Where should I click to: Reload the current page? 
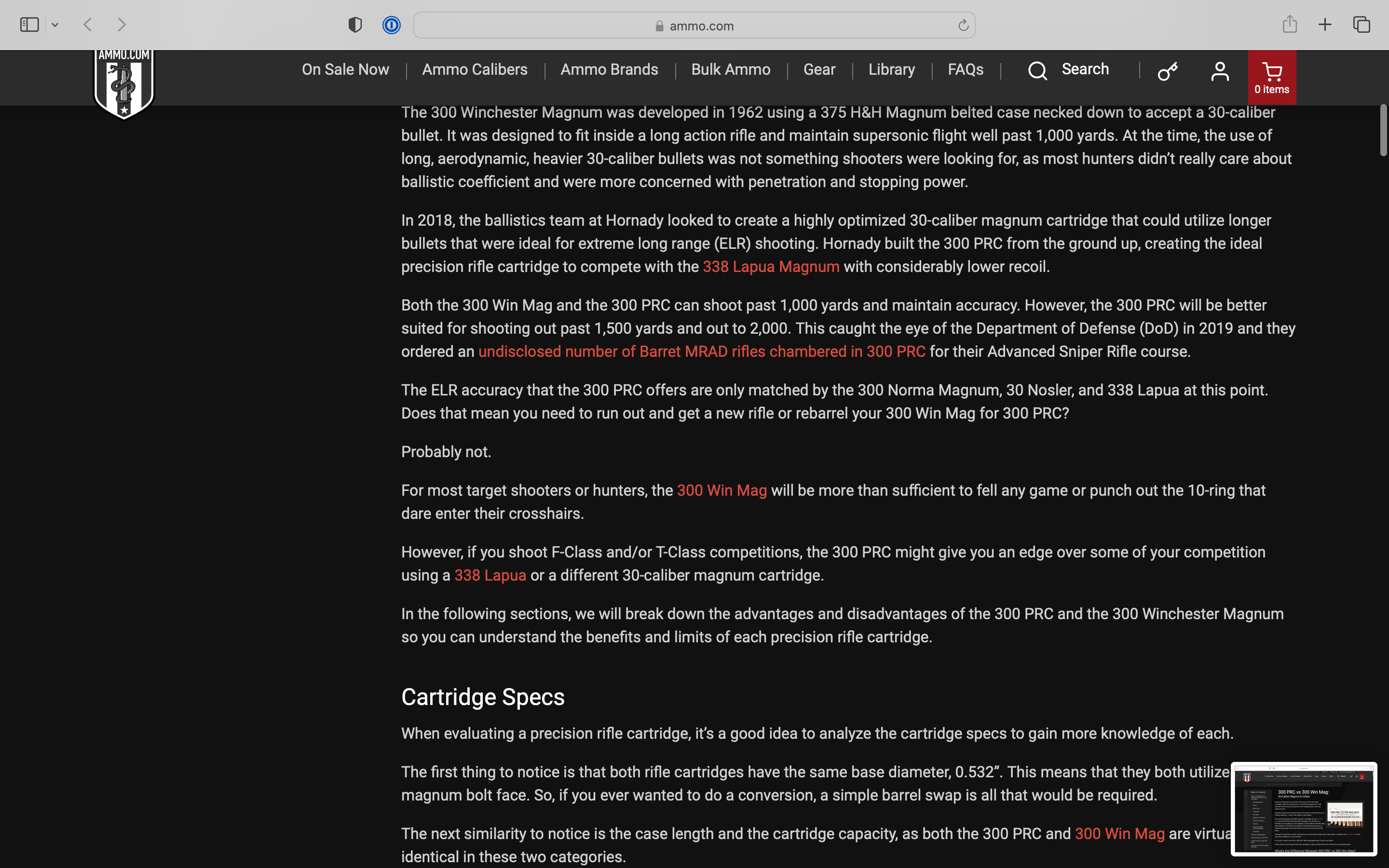[x=963, y=25]
